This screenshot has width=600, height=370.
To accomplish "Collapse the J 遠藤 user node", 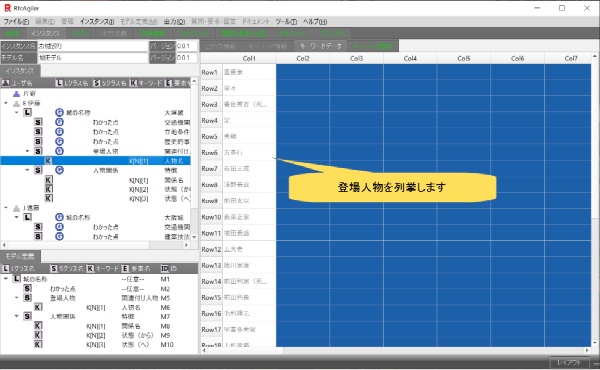I will click(x=6, y=208).
